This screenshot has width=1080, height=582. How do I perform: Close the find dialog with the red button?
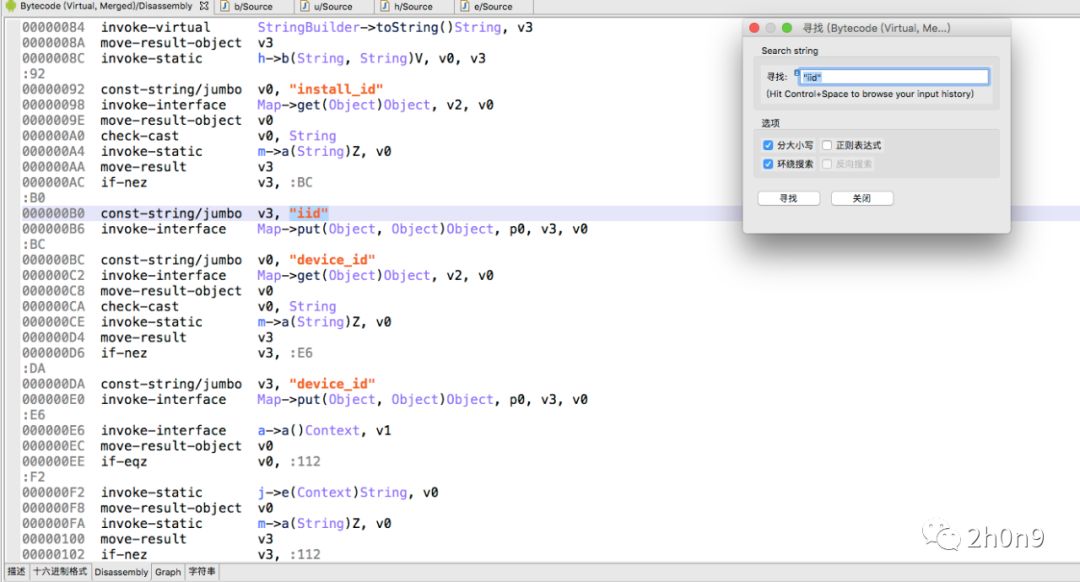(754, 28)
